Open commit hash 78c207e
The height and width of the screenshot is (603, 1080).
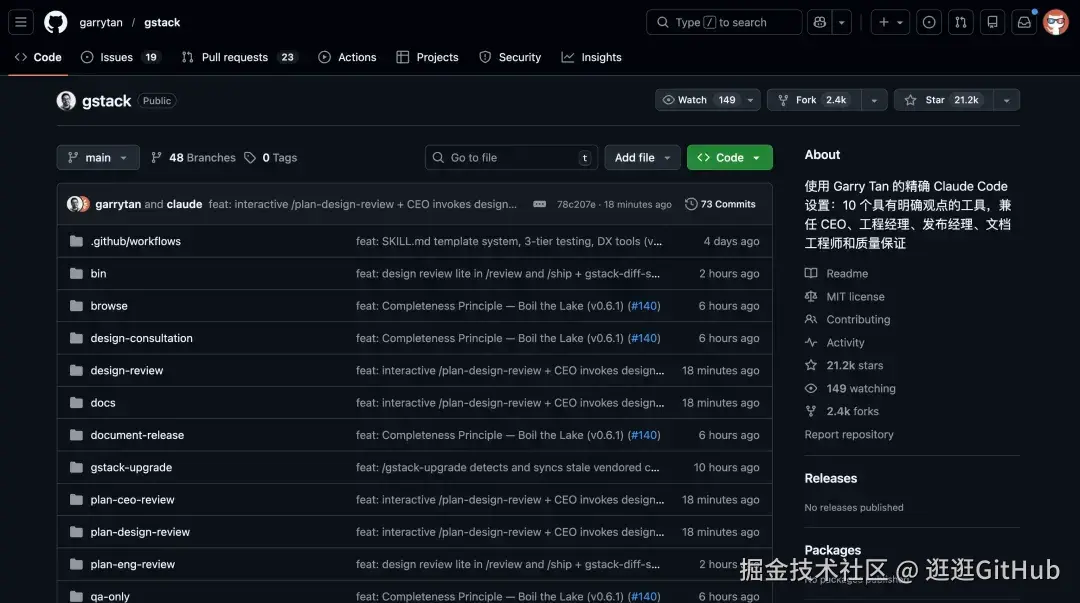click(x=576, y=204)
